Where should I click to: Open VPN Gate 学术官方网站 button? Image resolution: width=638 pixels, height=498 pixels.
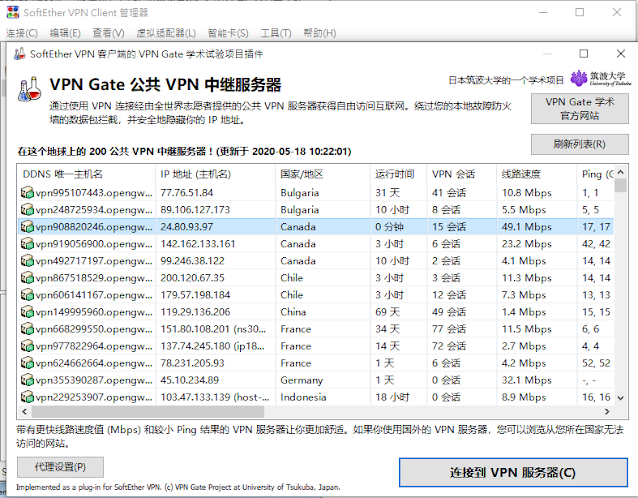[579, 109]
